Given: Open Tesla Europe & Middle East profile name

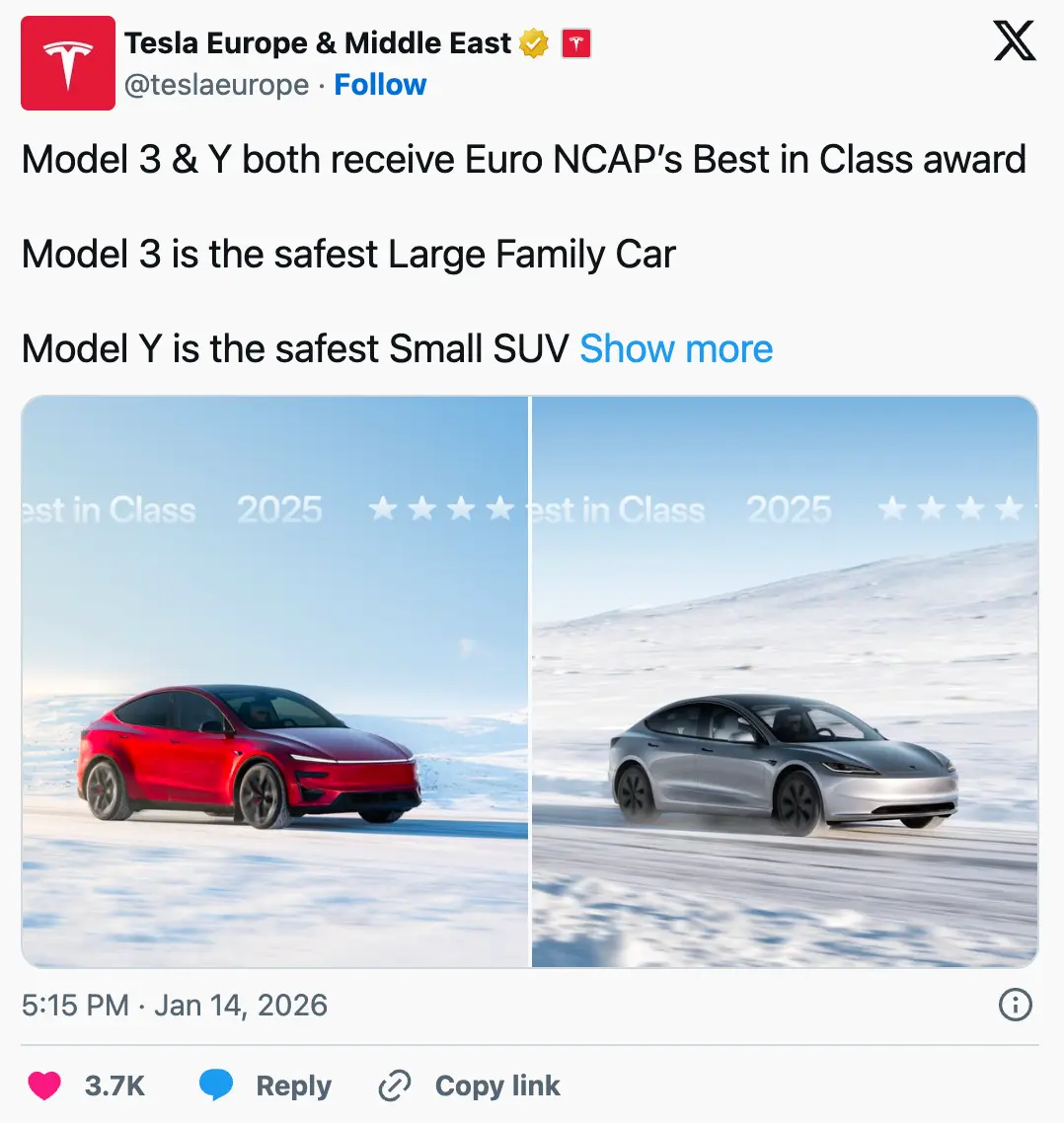Looking at the screenshot, I should point(318,43).
